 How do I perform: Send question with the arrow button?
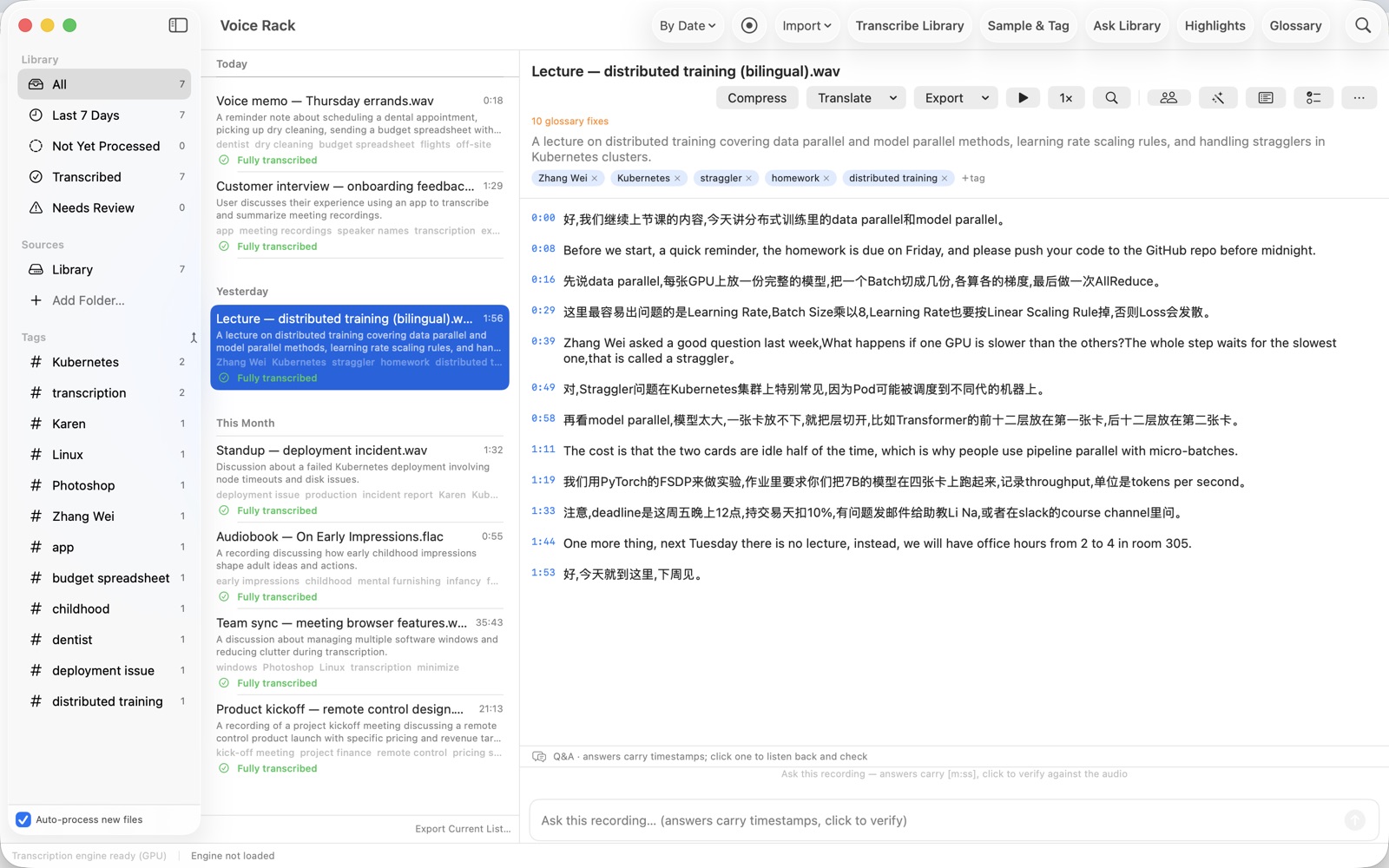[x=1354, y=820]
